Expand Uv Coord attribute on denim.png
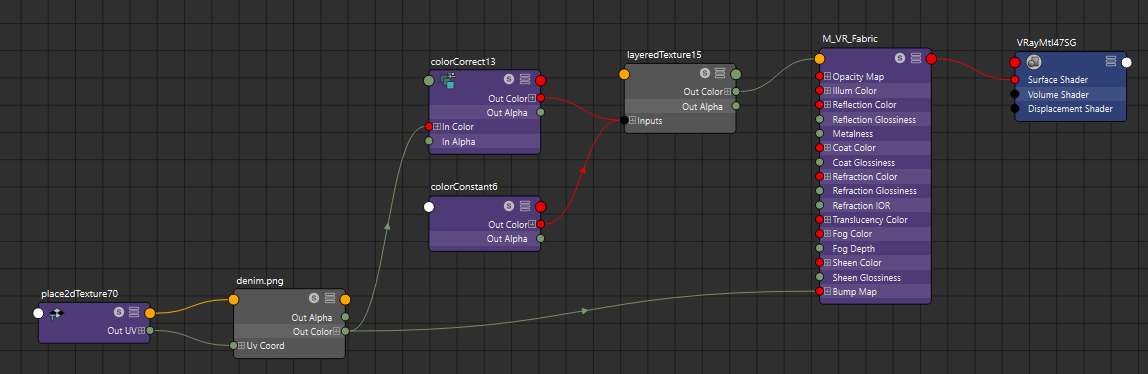 click(242, 345)
